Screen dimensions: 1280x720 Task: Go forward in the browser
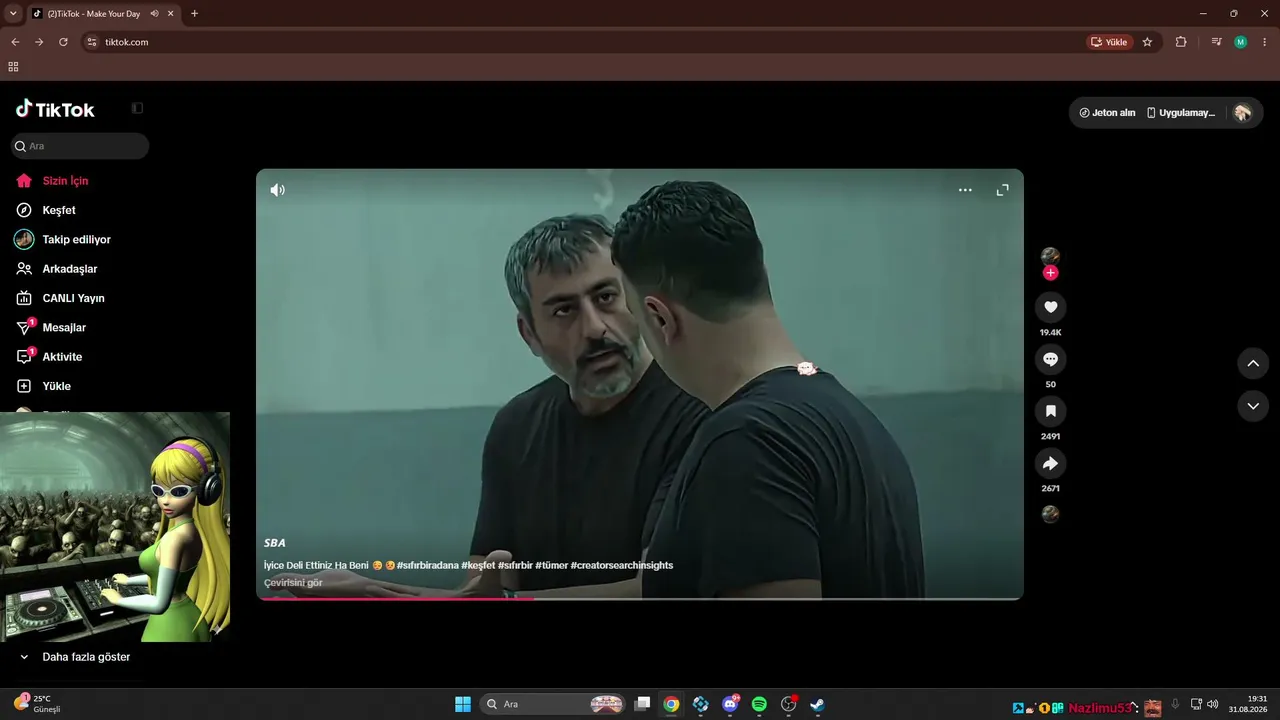tap(39, 42)
